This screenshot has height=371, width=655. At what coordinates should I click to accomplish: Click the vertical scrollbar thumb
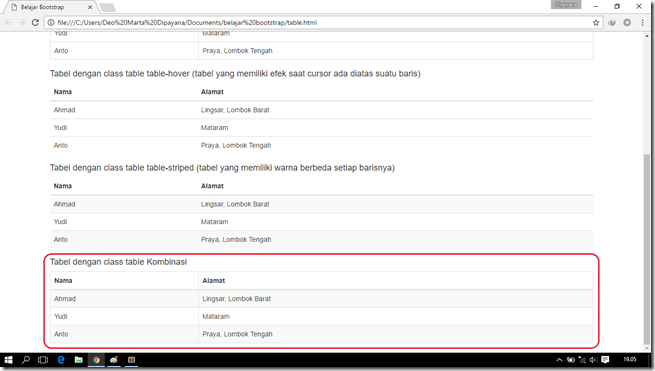click(647, 249)
